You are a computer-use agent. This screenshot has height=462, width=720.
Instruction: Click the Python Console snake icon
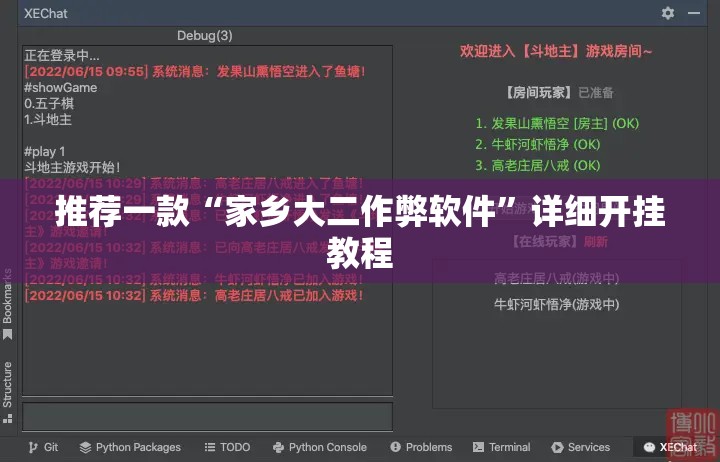(278, 447)
